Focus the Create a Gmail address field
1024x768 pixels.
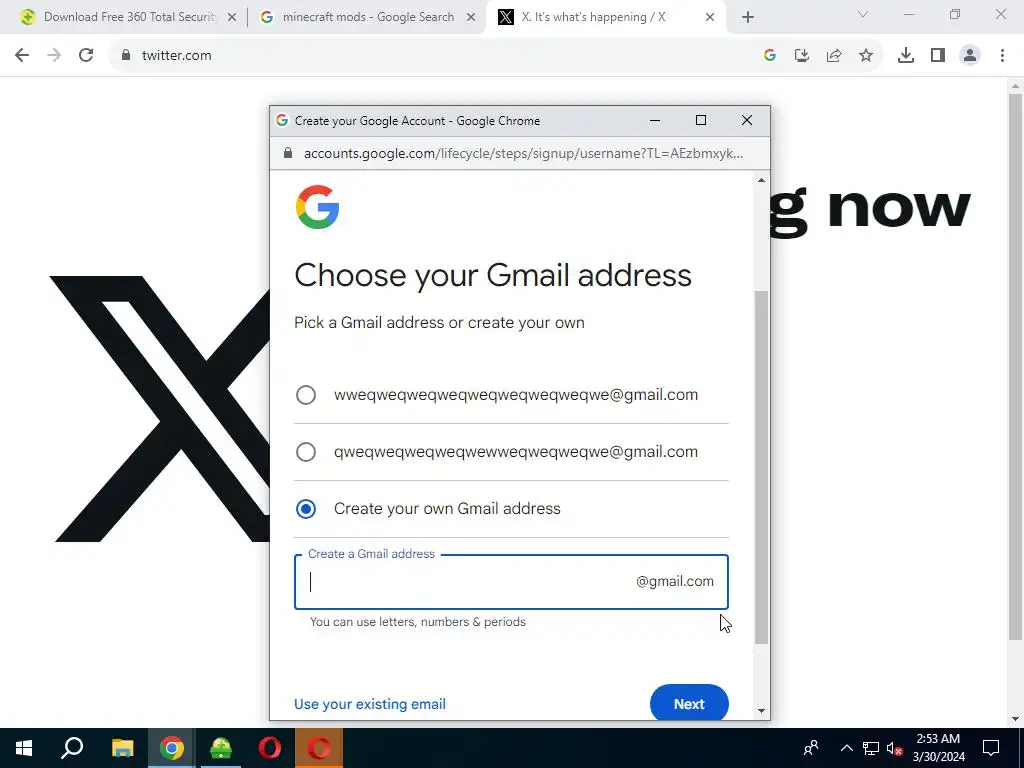[x=511, y=582]
